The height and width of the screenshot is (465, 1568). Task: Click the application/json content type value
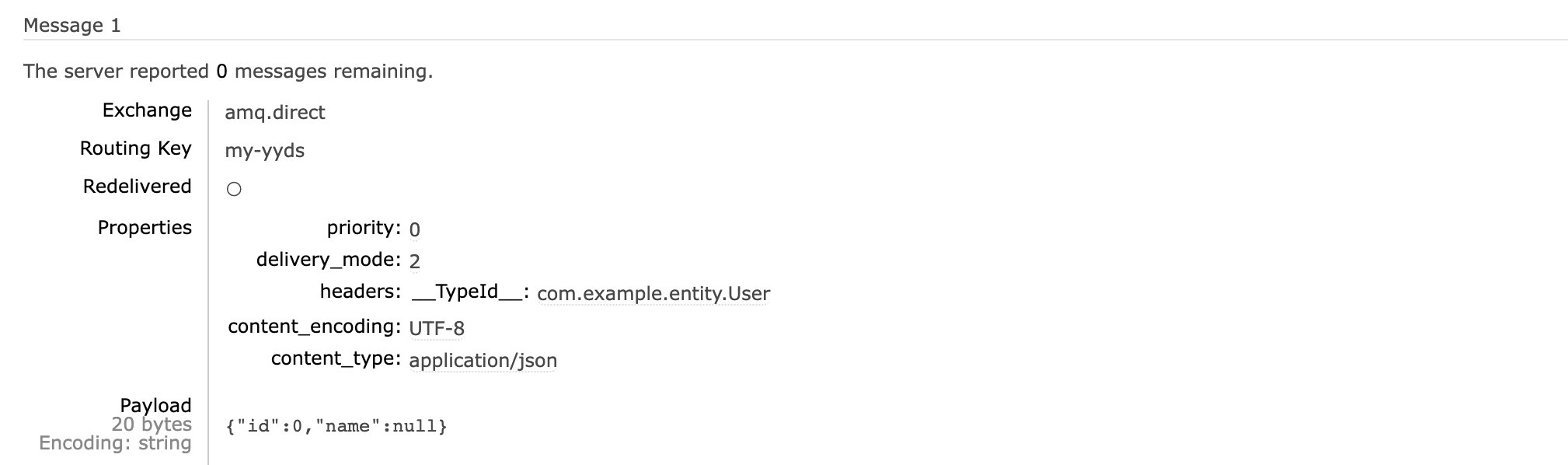483,361
